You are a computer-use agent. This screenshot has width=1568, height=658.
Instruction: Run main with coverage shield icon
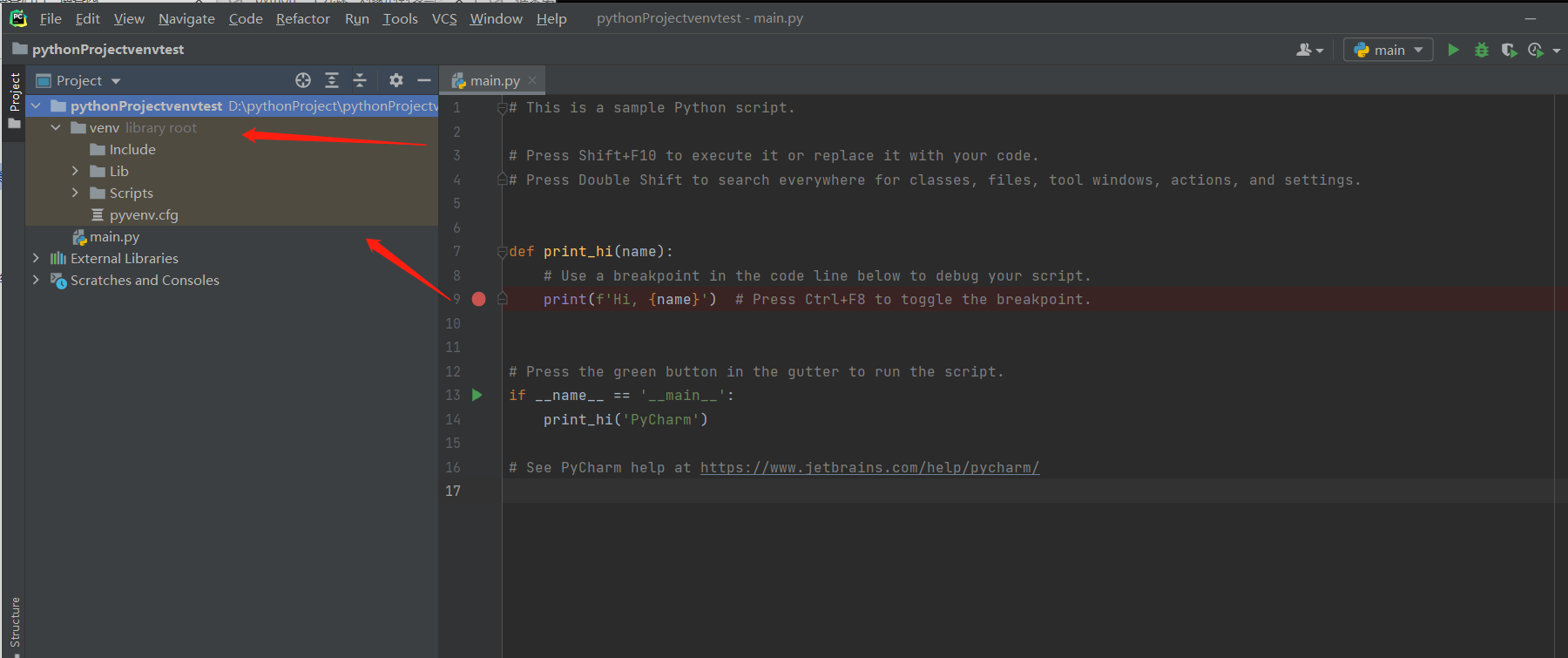point(1509,51)
